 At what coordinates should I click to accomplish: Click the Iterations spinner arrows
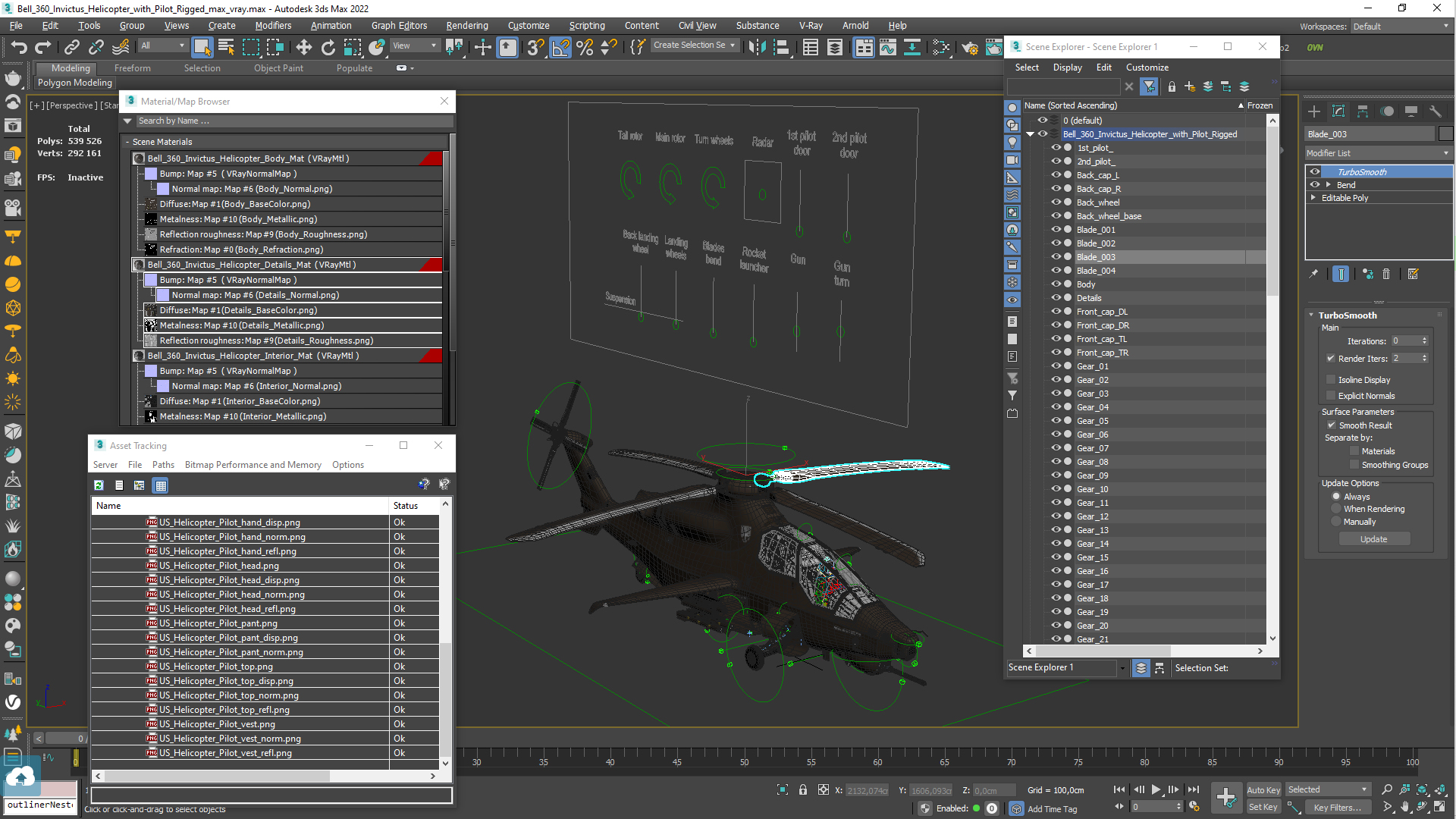pyautogui.click(x=1424, y=341)
